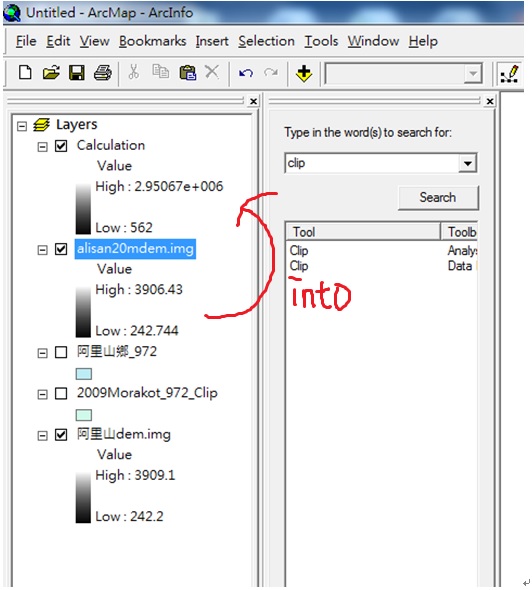This screenshot has height=590, width=532.
Task: Close the tool search panel
Action: click(489, 101)
